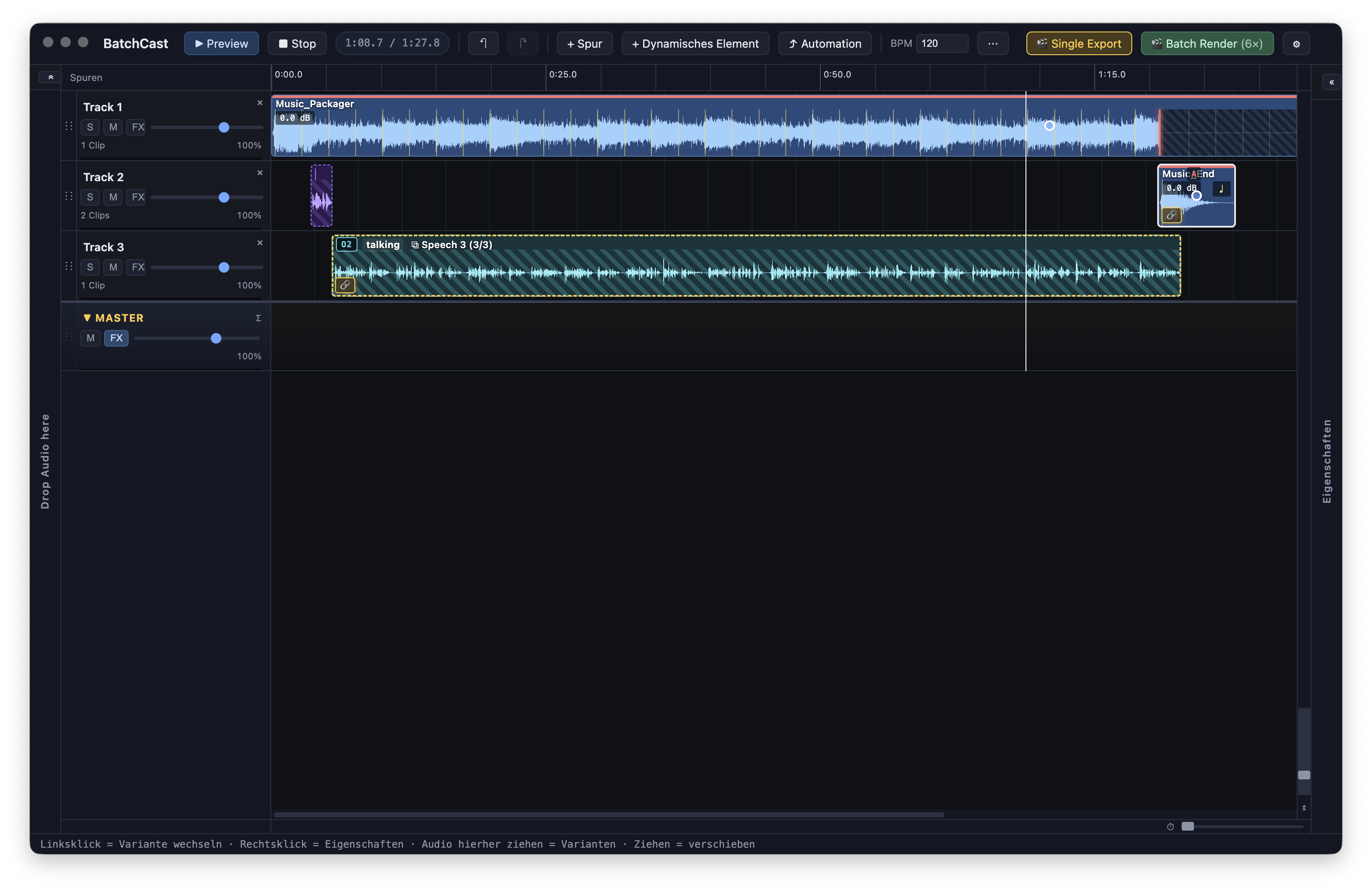Click the automation point on Music End clip
Screen dimensions: 1372x891
coord(1196,196)
